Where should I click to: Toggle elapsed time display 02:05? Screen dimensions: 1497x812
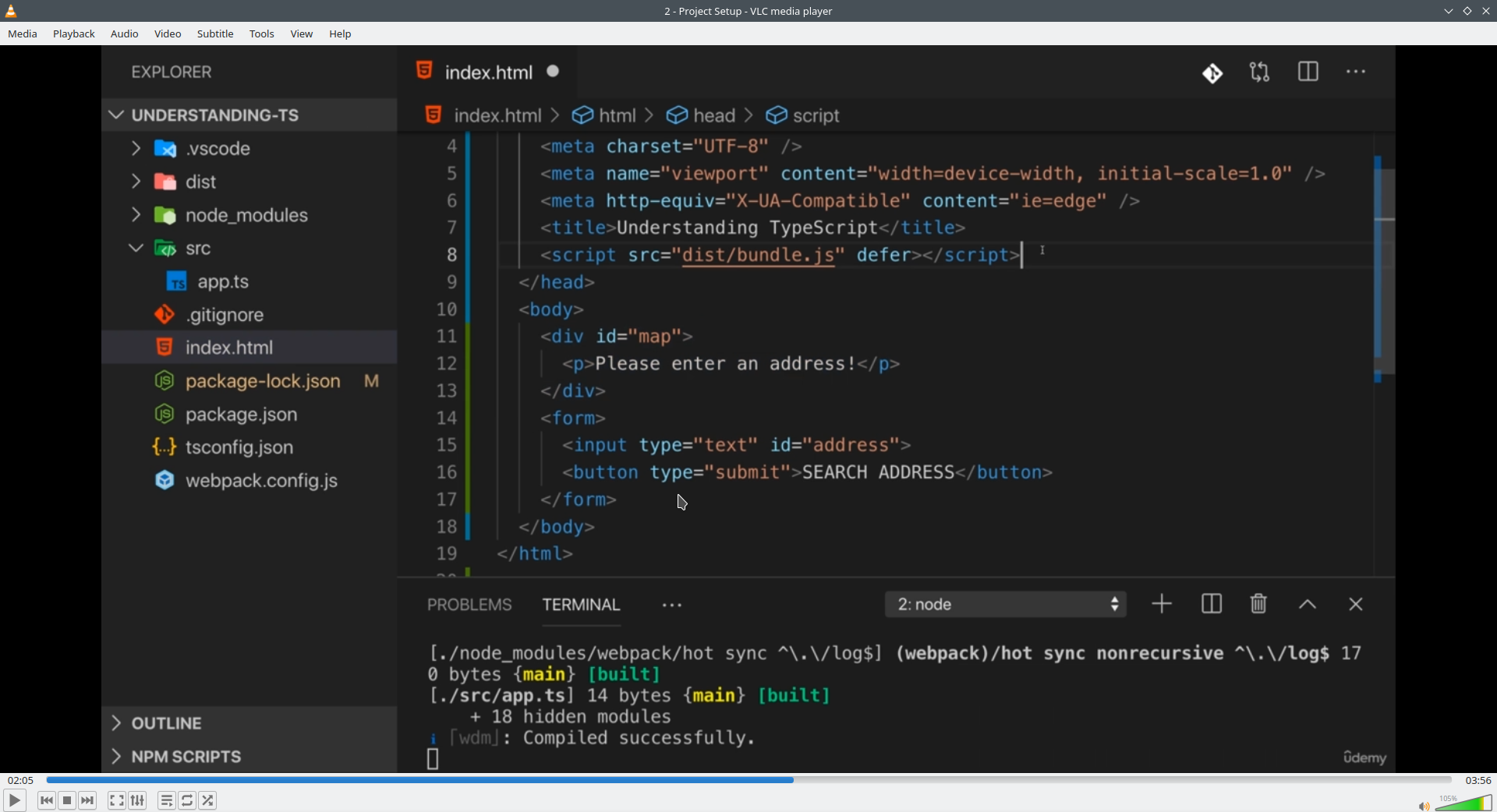pos(20,780)
